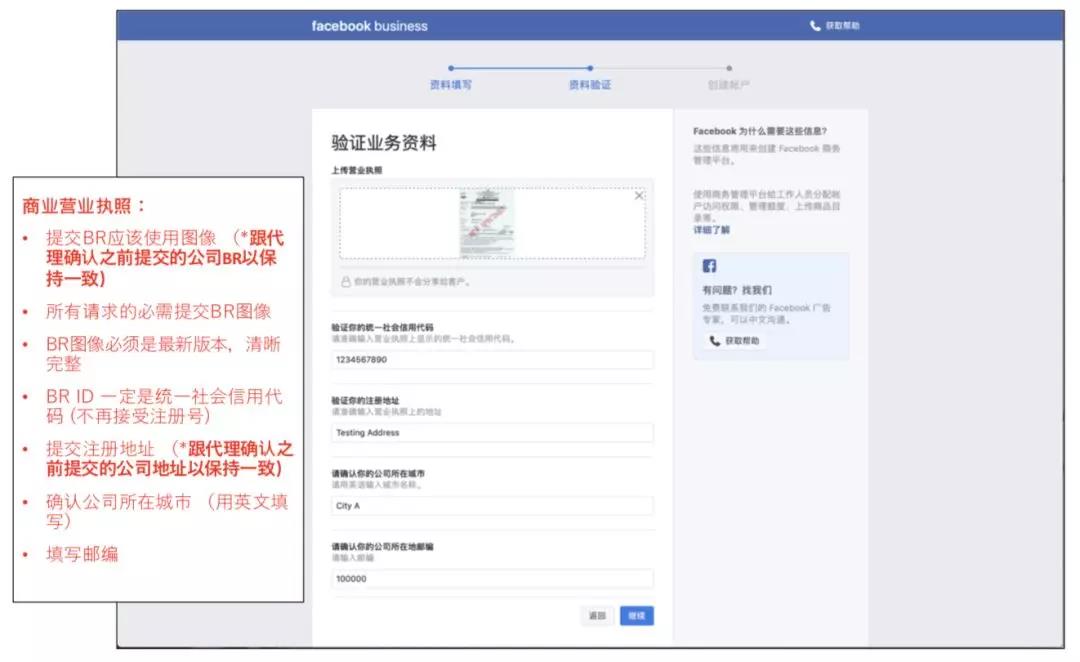Click the facebook business logo in header
This screenshot has height=662, width=1080.
(369, 26)
